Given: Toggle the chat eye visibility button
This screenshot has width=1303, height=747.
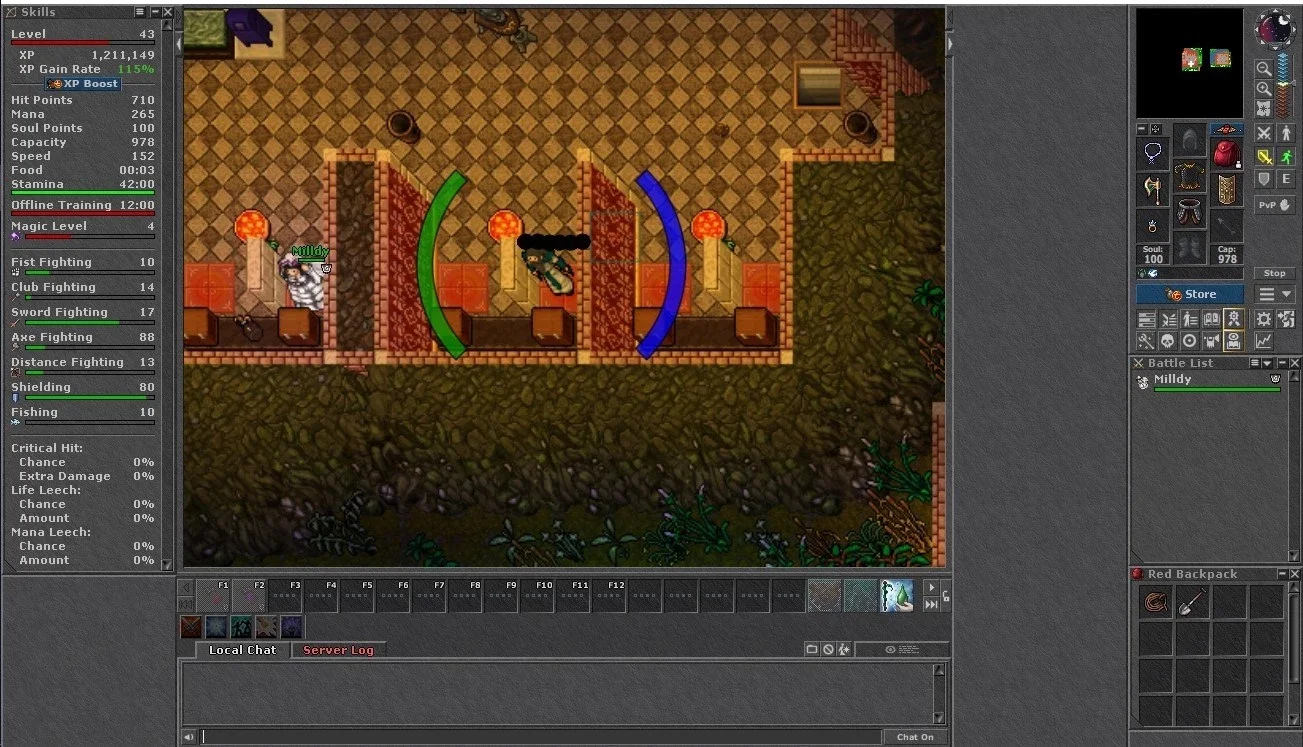Looking at the screenshot, I should tap(902, 649).
